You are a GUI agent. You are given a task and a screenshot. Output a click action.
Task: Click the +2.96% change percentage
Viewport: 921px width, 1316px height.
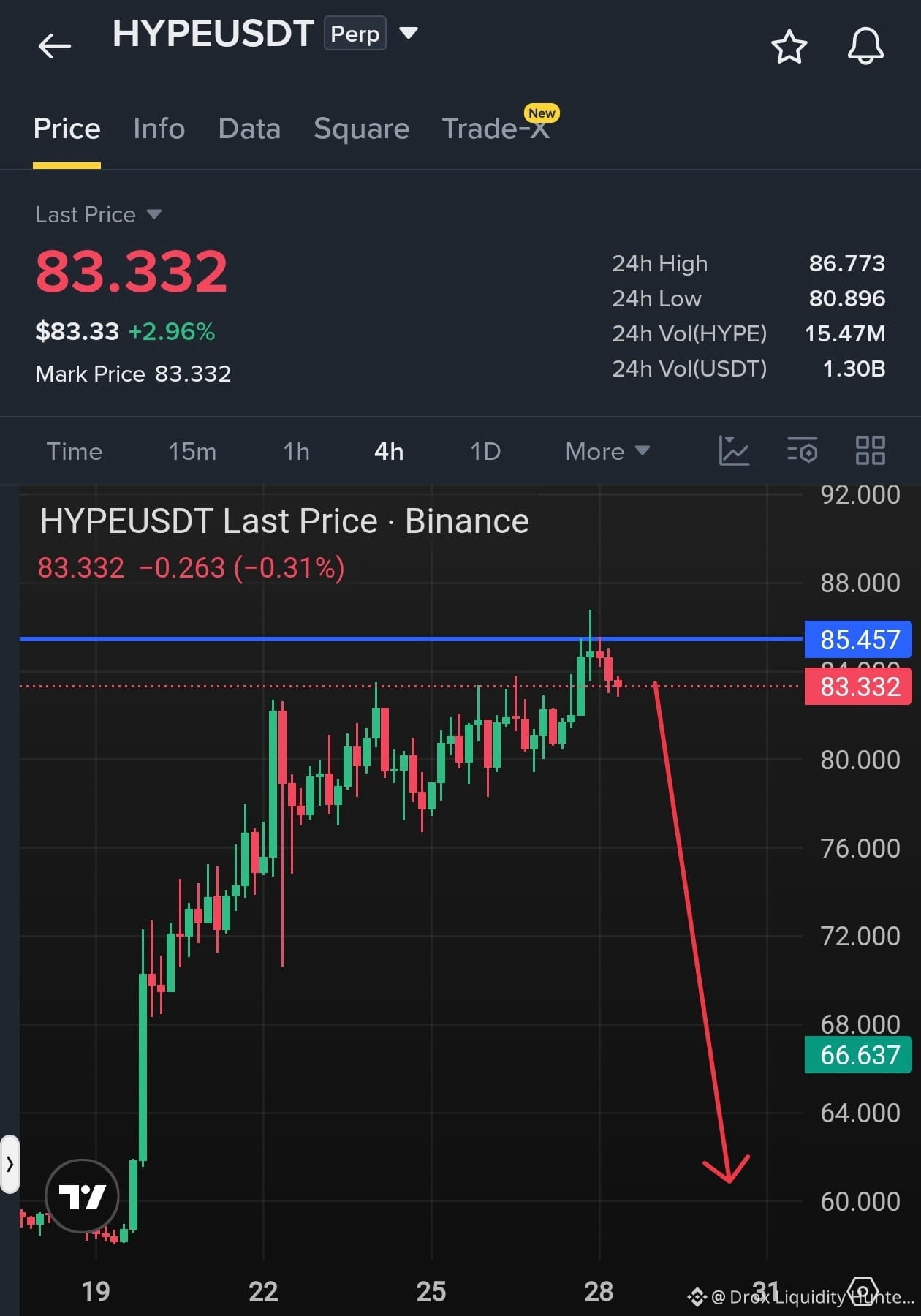point(172,331)
